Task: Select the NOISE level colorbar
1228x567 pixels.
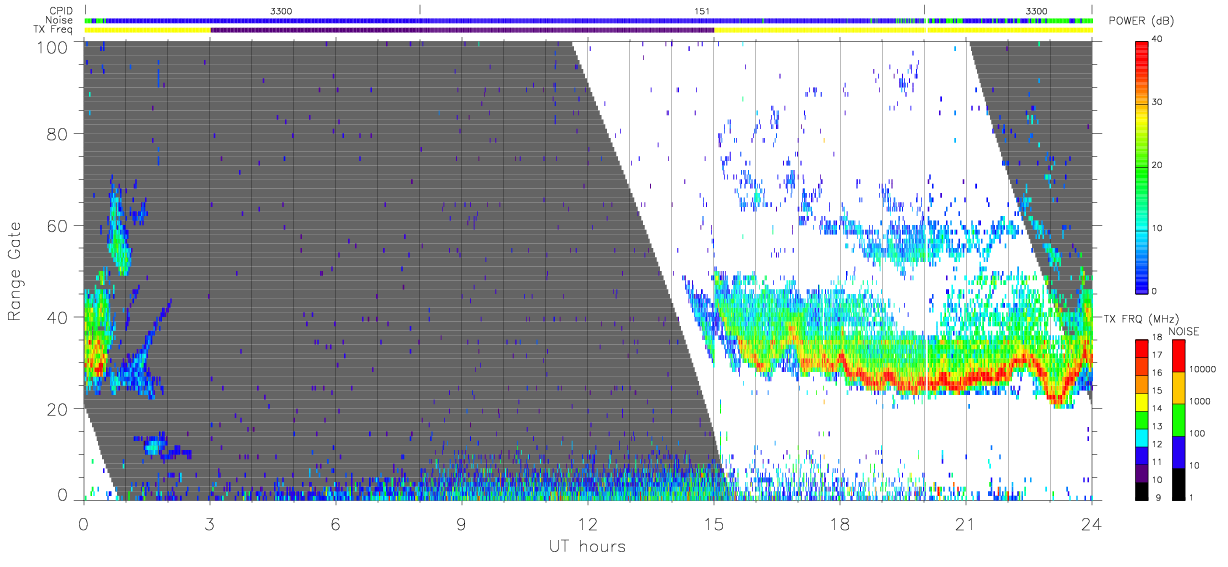Action: pos(1178,418)
